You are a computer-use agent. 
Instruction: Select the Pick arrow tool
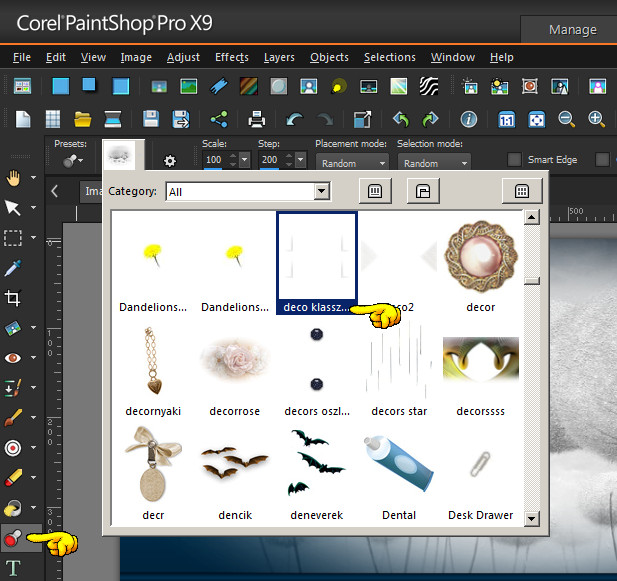coord(13,208)
